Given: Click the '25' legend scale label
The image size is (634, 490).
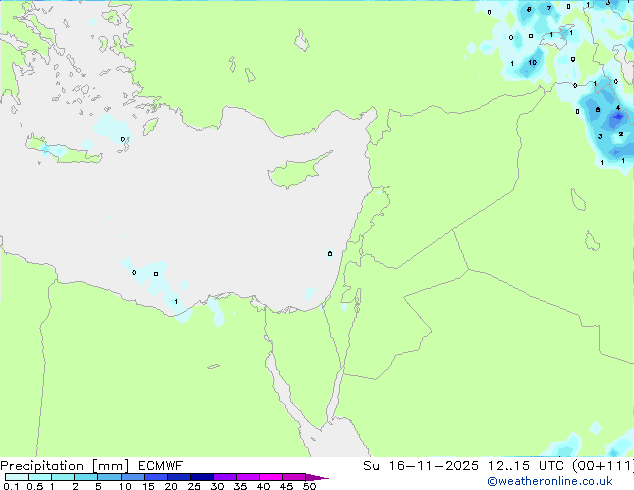Looking at the screenshot, I should (194, 486).
